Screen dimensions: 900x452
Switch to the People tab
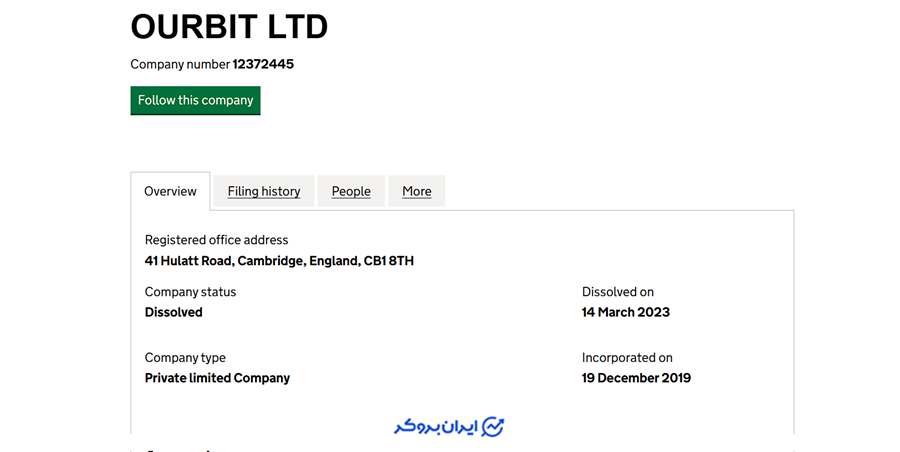pyautogui.click(x=351, y=191)
